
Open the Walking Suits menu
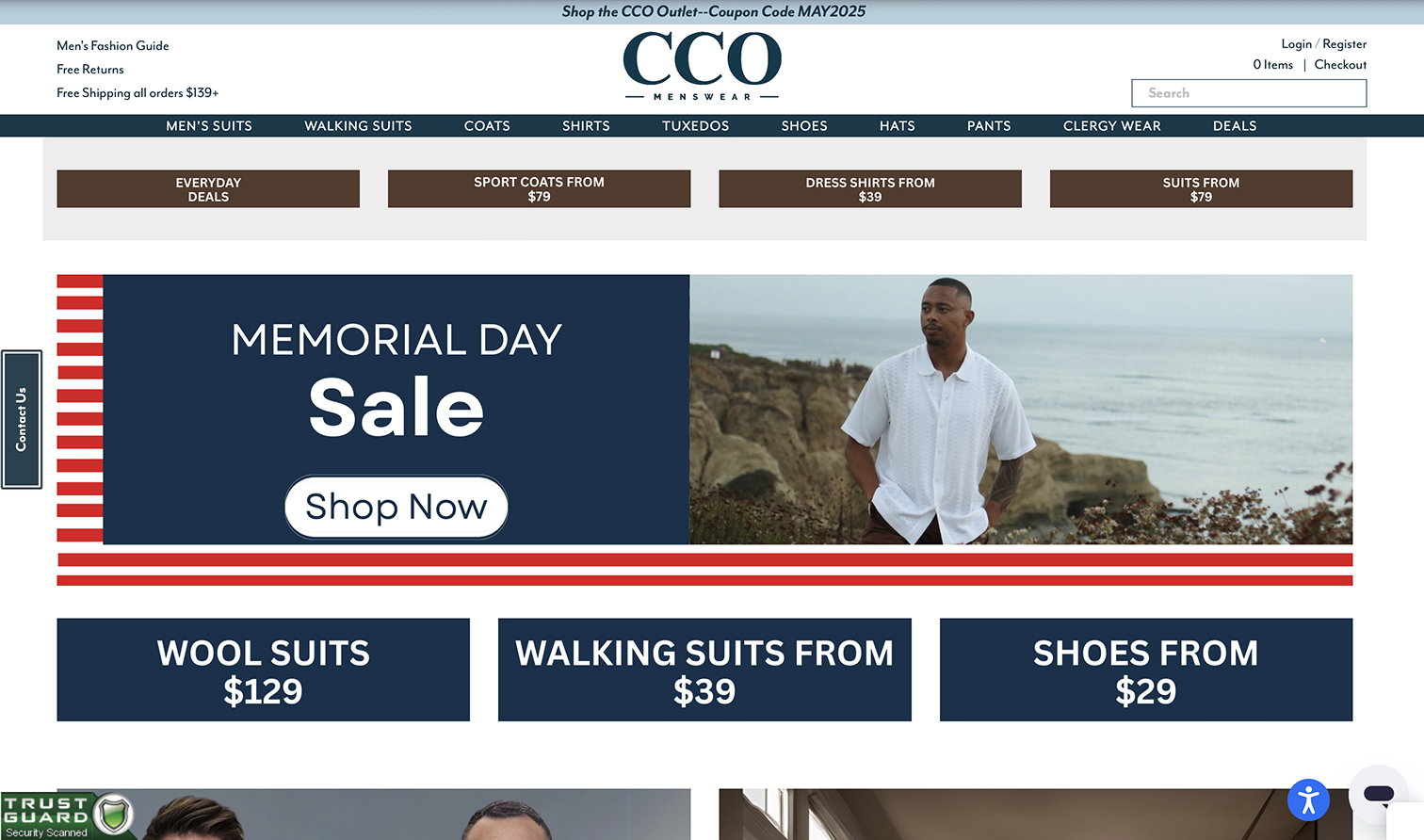pos(358,125)
